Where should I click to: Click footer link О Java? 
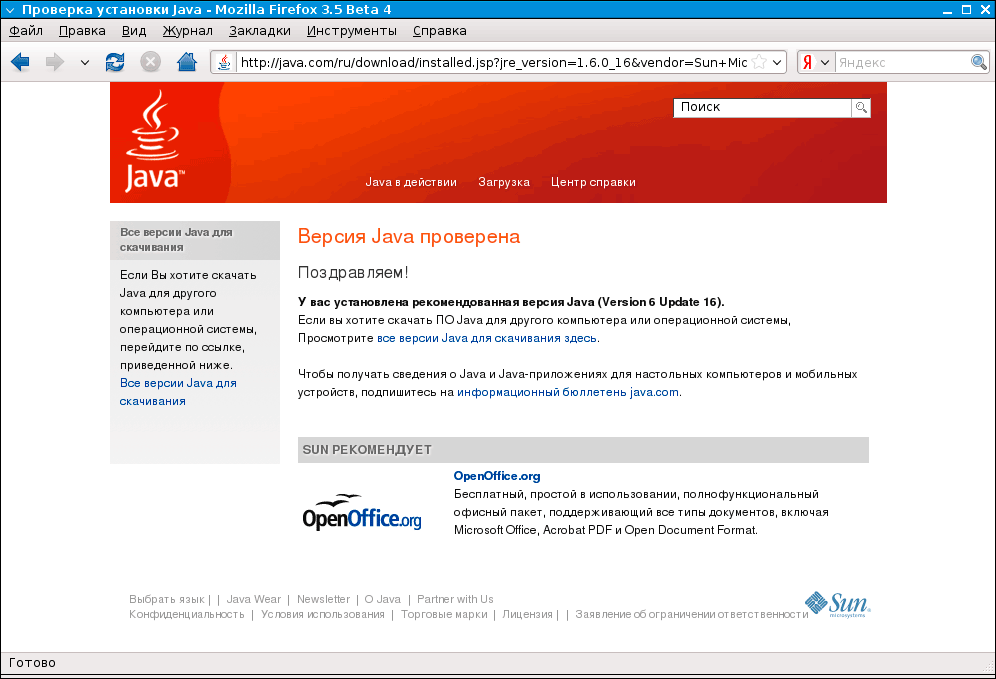click(382, 599)
